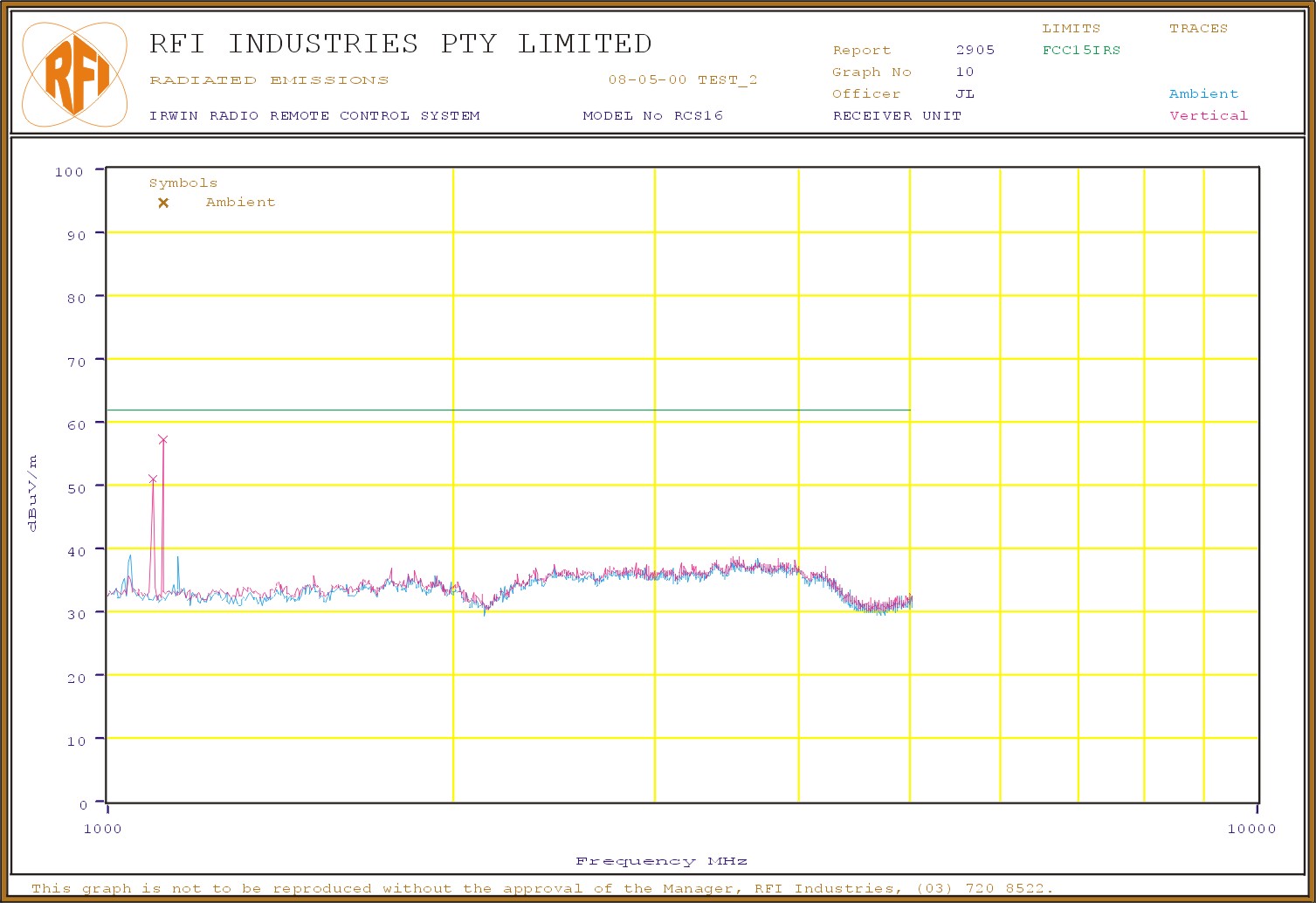1316x903 pixels.
Task: Select the green FCC15IRS limit label
Action: pos(1081,51)
